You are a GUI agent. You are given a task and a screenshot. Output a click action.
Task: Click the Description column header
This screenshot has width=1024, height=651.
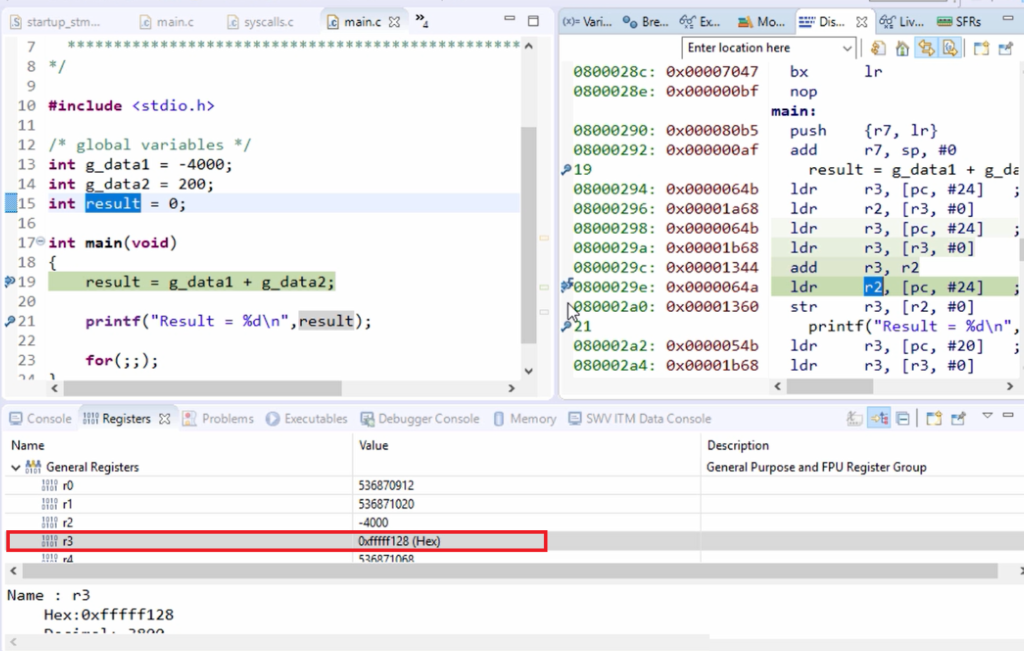tap(737, 445)
